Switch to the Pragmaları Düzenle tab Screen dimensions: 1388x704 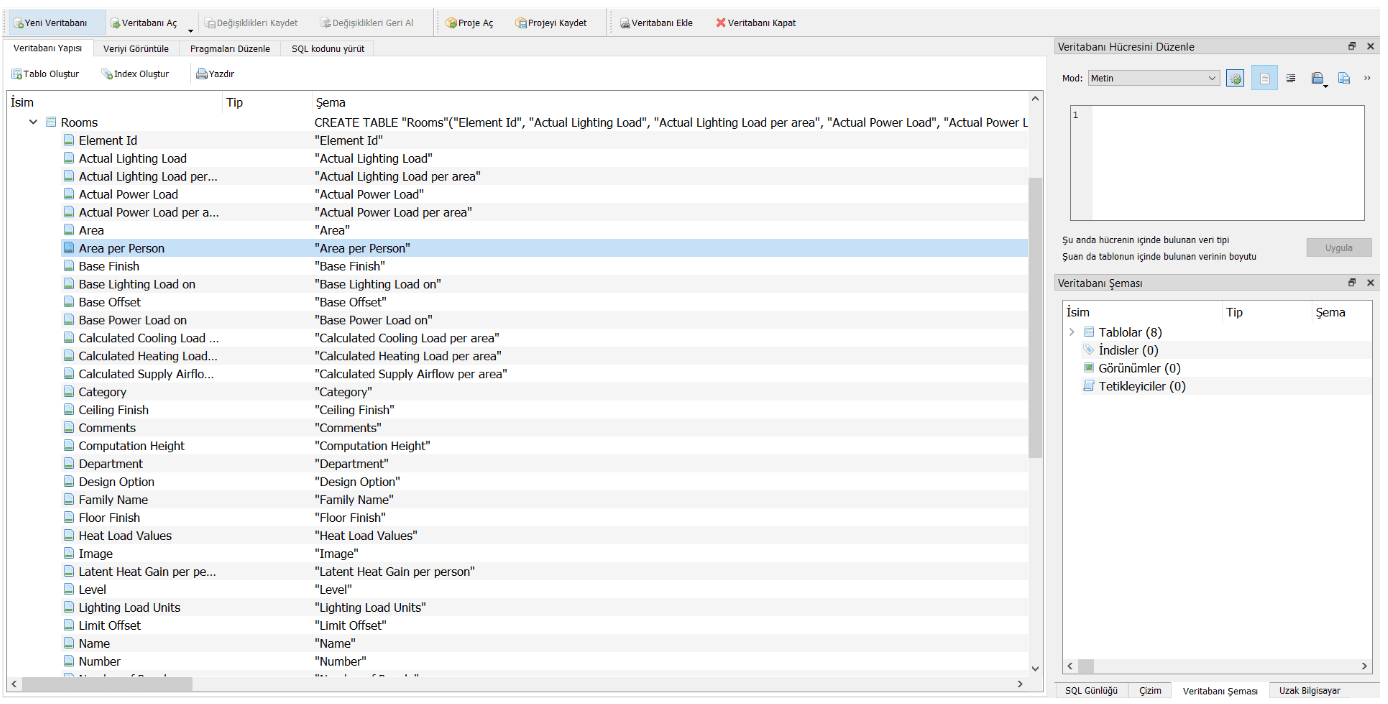click(x=230, y=48)
